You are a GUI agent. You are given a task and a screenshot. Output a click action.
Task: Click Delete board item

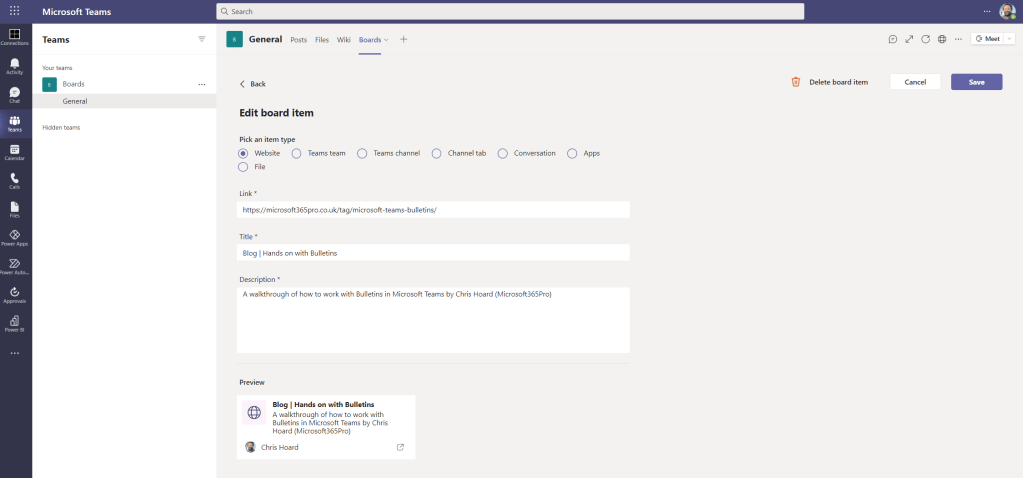[829, 82]
